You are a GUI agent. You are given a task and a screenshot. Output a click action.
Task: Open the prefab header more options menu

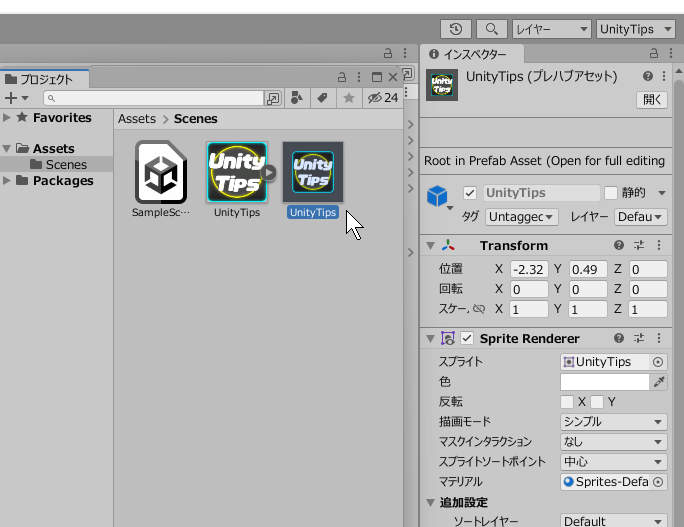point(664,76)
